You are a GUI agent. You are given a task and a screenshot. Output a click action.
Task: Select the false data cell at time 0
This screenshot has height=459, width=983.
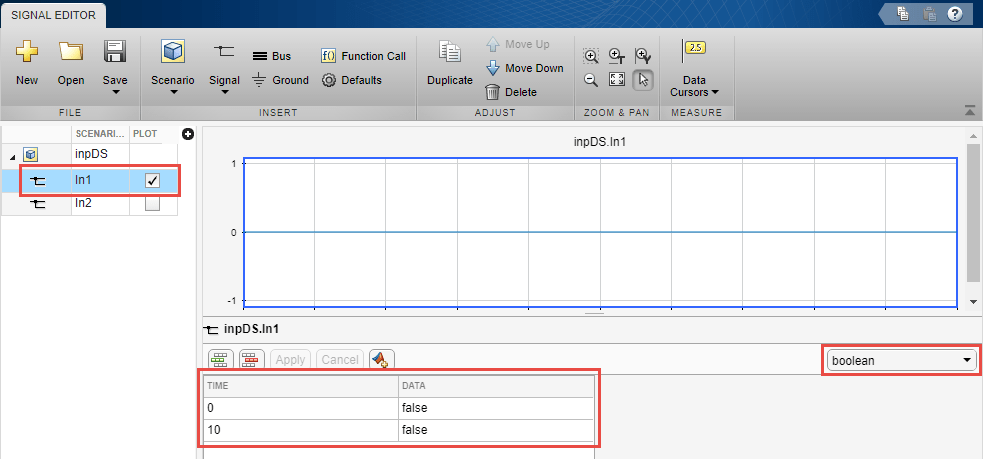coord(496,408)
